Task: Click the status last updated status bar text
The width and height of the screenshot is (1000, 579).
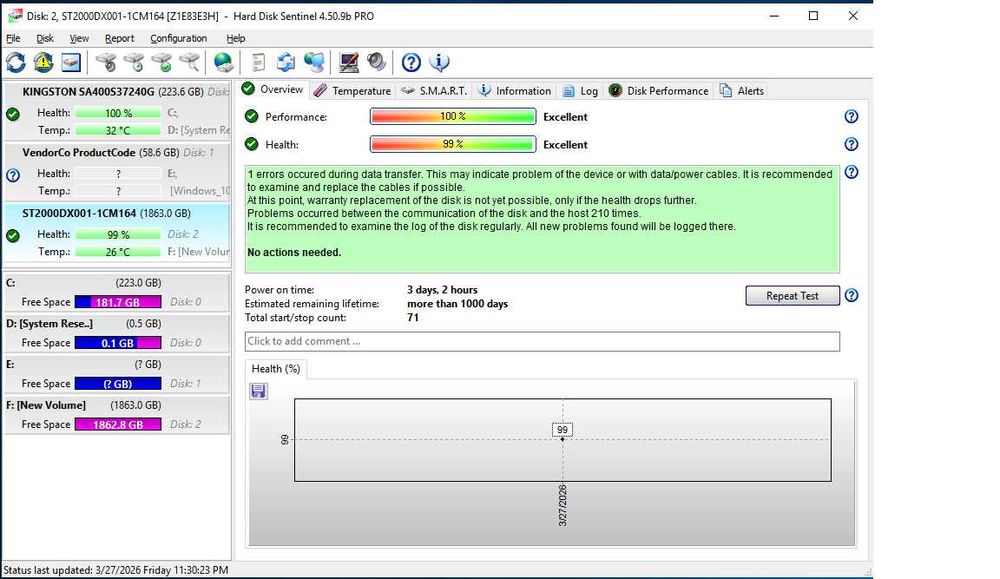Action: tap(115, 570)
